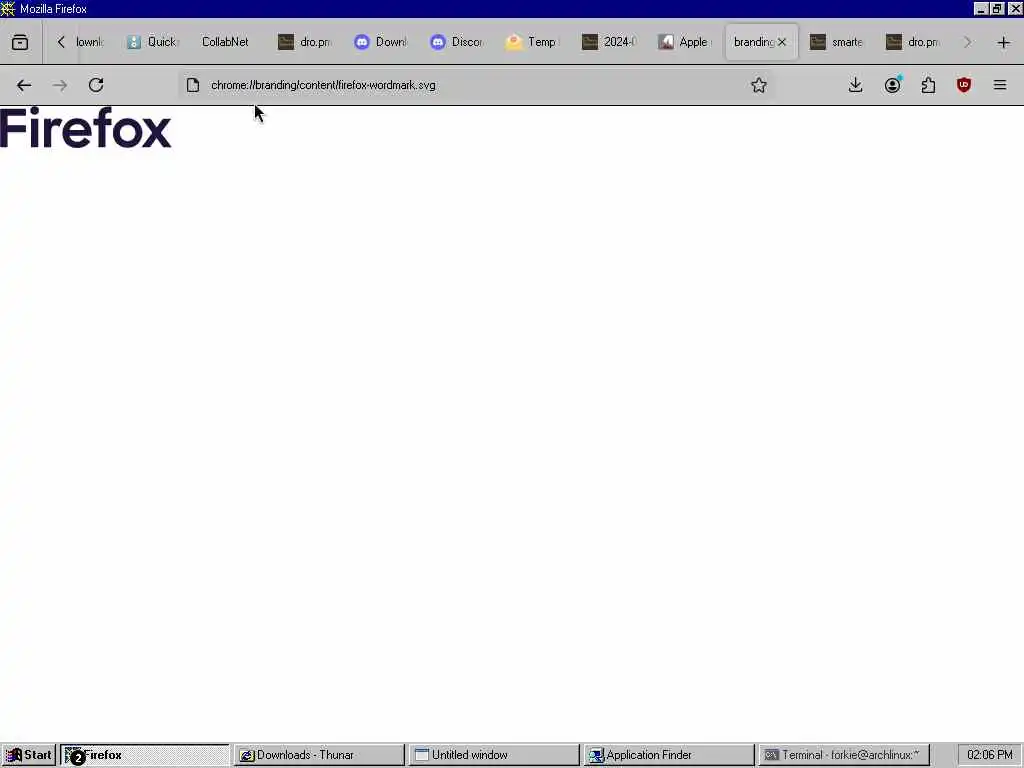Click the address bar with chrome://branding URL
This screenshot has height=768, width=1024.
point(477,85)
